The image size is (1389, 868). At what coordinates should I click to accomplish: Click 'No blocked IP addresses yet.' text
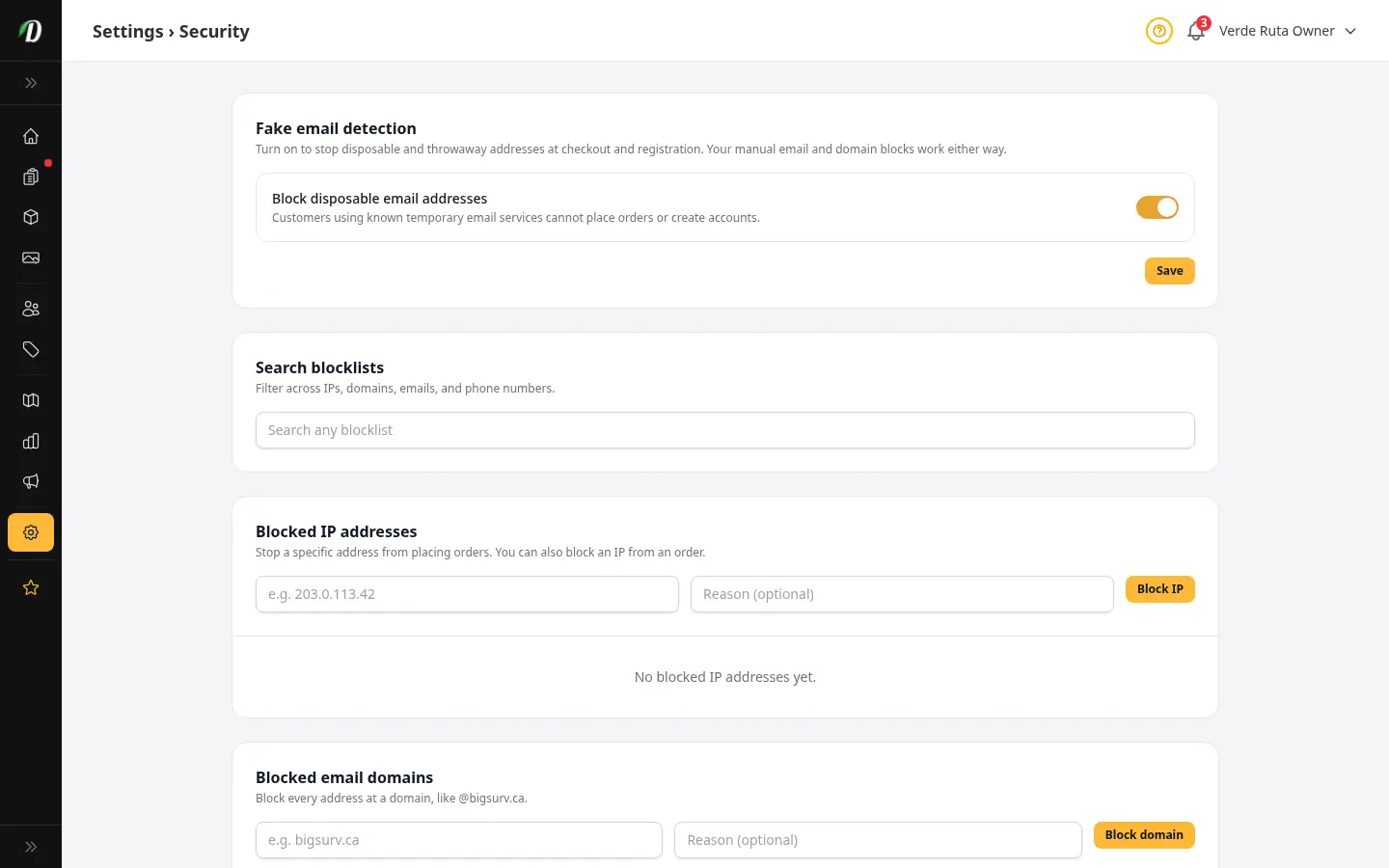pos(725,677)
